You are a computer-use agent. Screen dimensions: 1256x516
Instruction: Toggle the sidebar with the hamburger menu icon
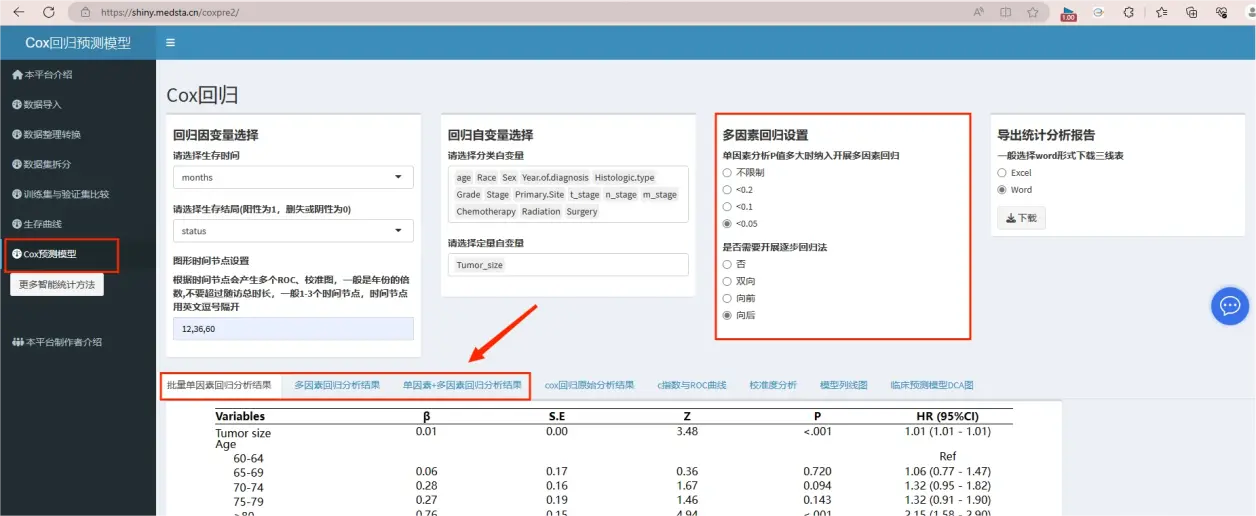click(x=171, y=43)
